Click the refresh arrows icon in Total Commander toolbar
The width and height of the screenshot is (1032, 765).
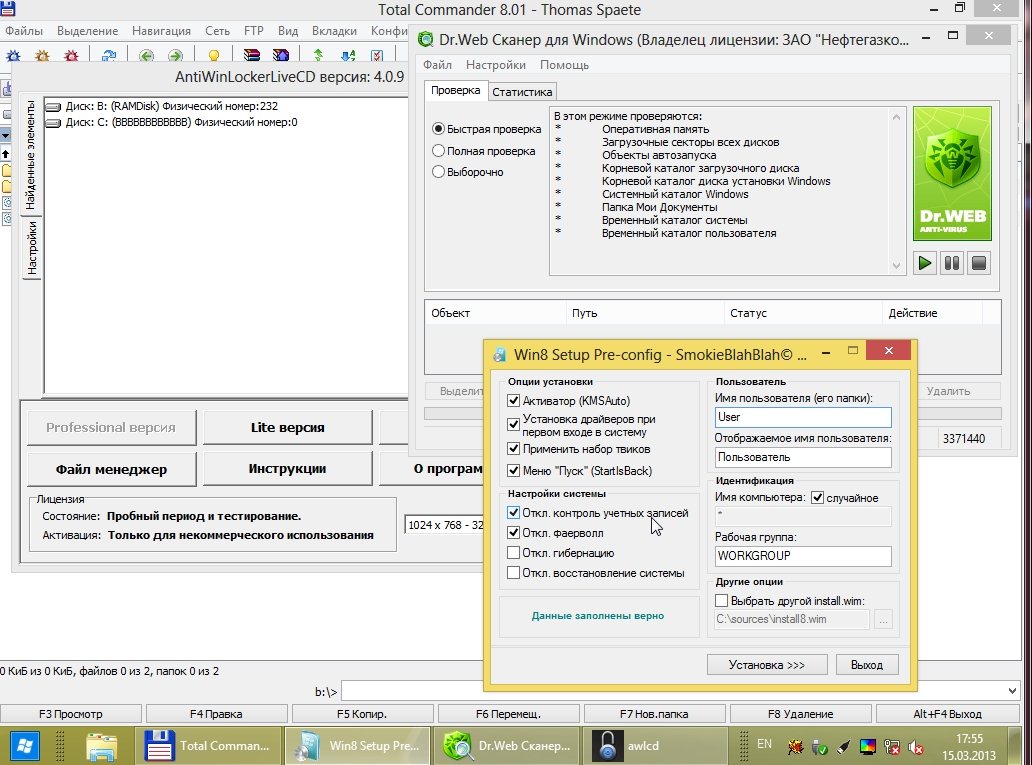108,56
